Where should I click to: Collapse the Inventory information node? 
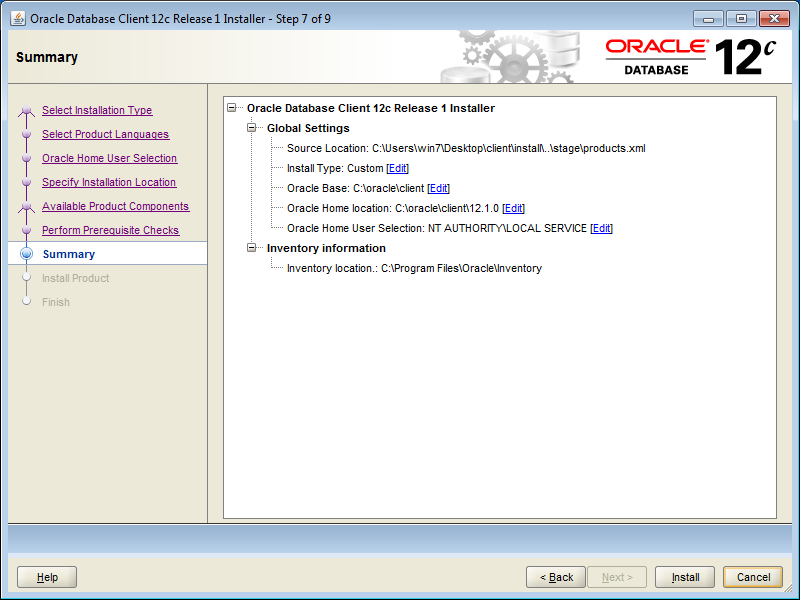[x=252, y=247]
